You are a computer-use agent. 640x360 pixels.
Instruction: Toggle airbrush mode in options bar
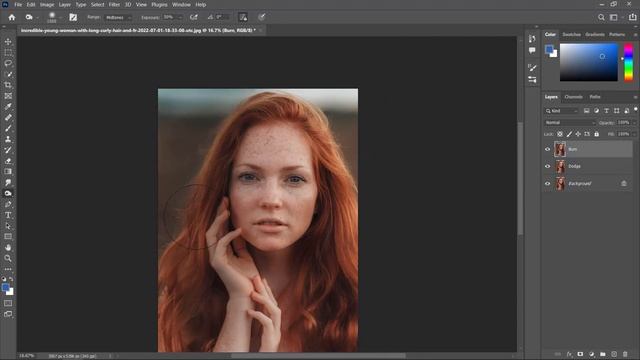coord(194,17)
